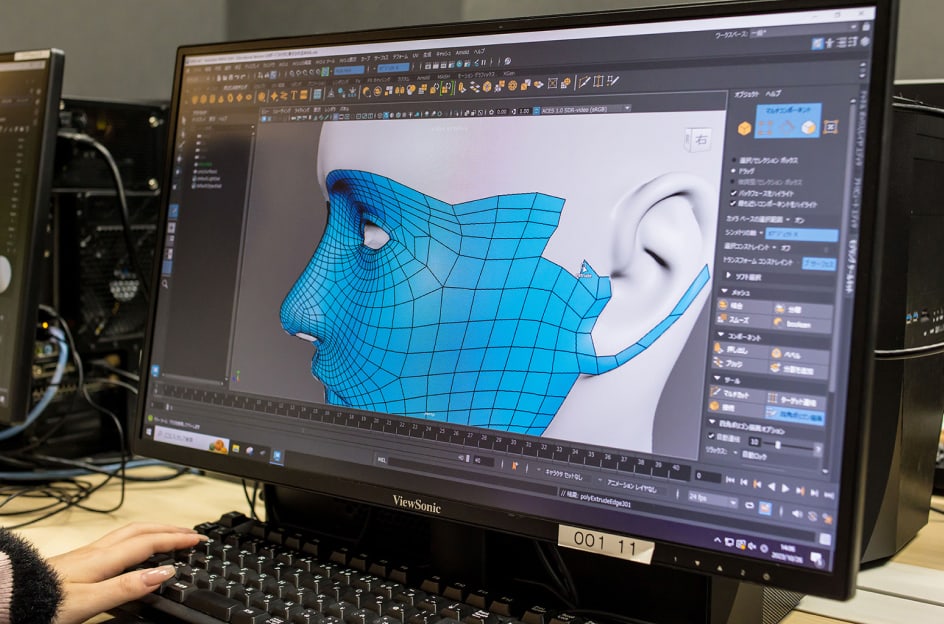Toggle loop playback button below playback controls
Screen dimensions: 944x624
pos(750,505)
